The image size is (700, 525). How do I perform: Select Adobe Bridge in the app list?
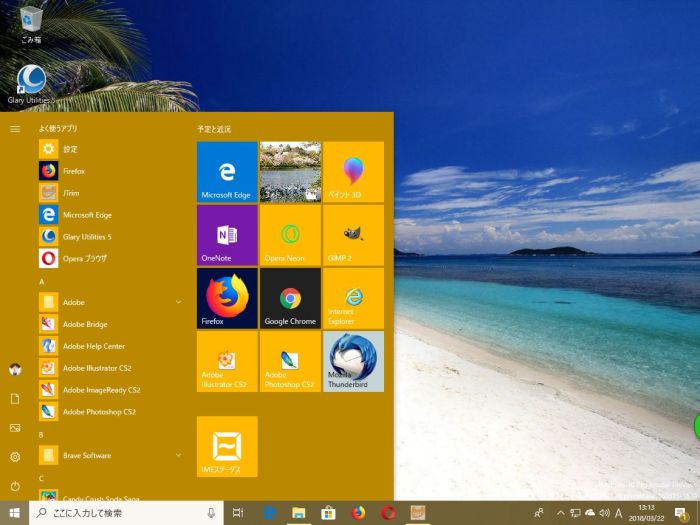pyautogui.click(x=85, y=324)
